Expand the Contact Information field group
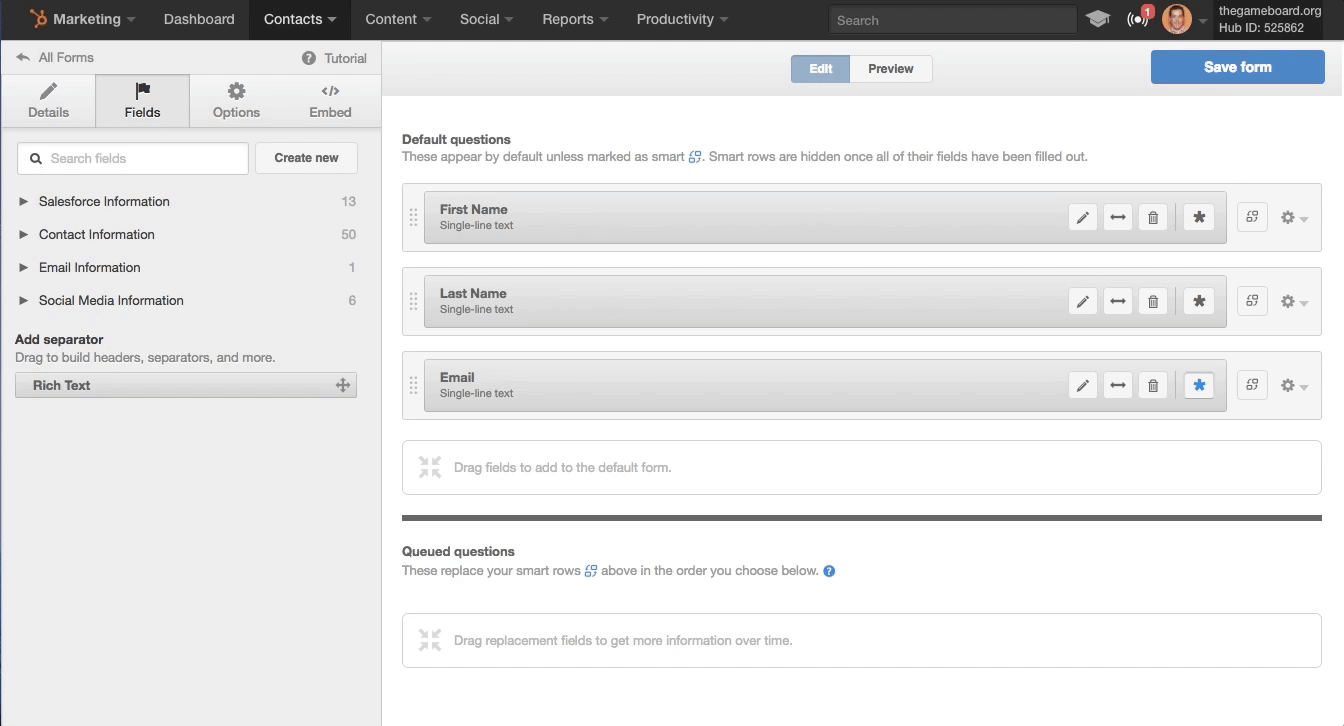 point(24,234)
